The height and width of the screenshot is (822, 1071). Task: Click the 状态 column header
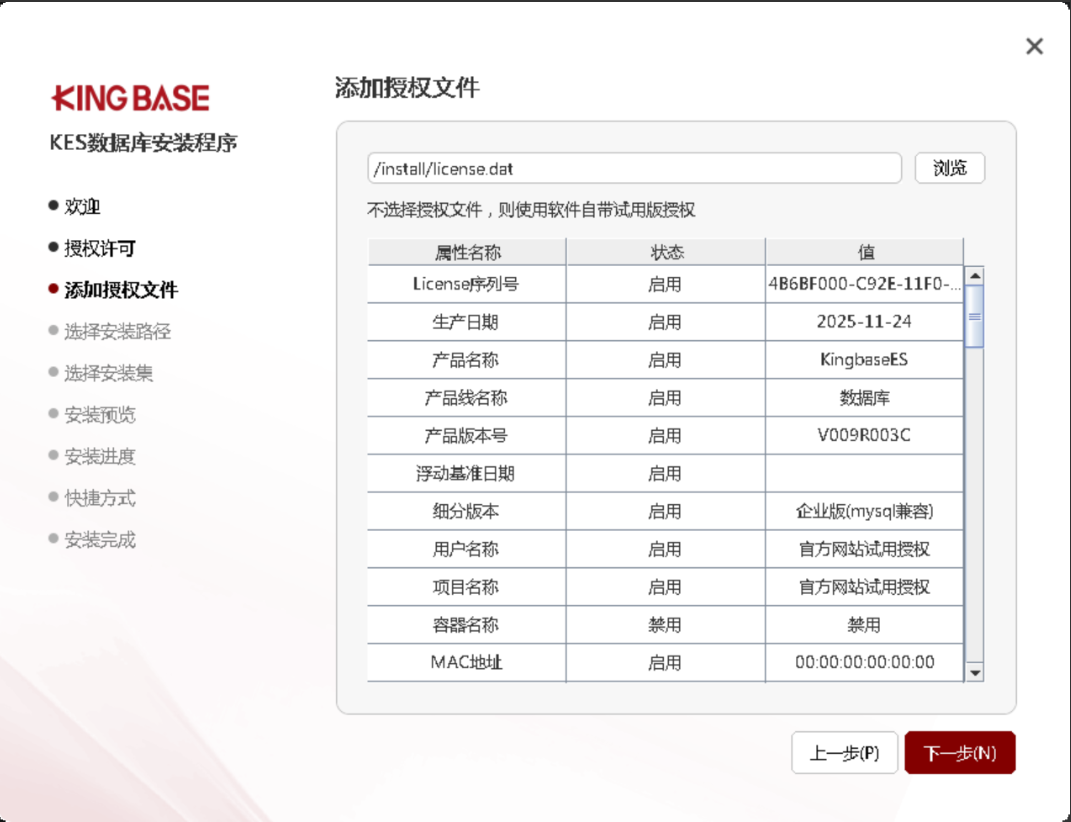tap(666, 252)
